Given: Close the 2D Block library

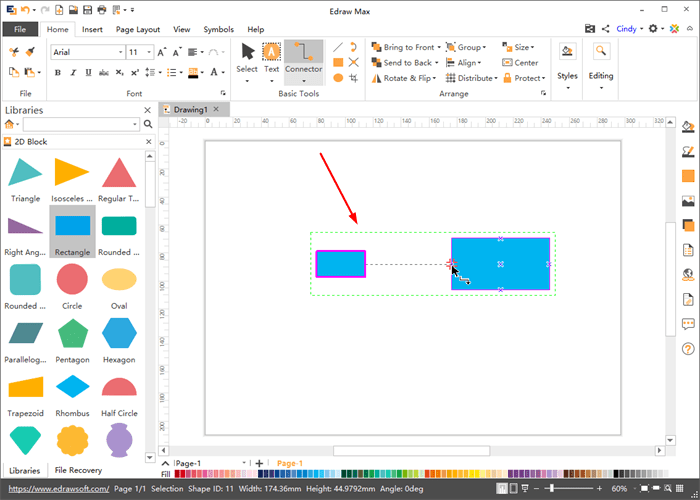Looking at the screenshot, I should tap(149, 142).
